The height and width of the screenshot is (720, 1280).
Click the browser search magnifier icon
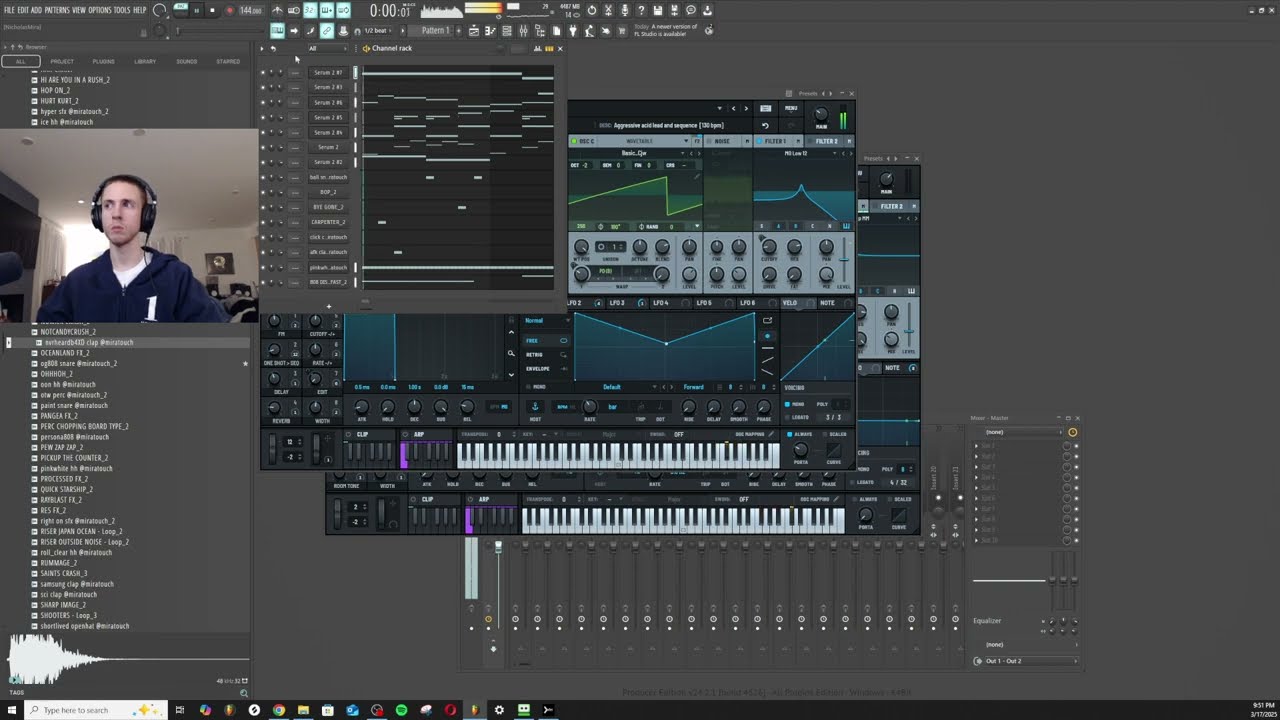click(243, 692)
